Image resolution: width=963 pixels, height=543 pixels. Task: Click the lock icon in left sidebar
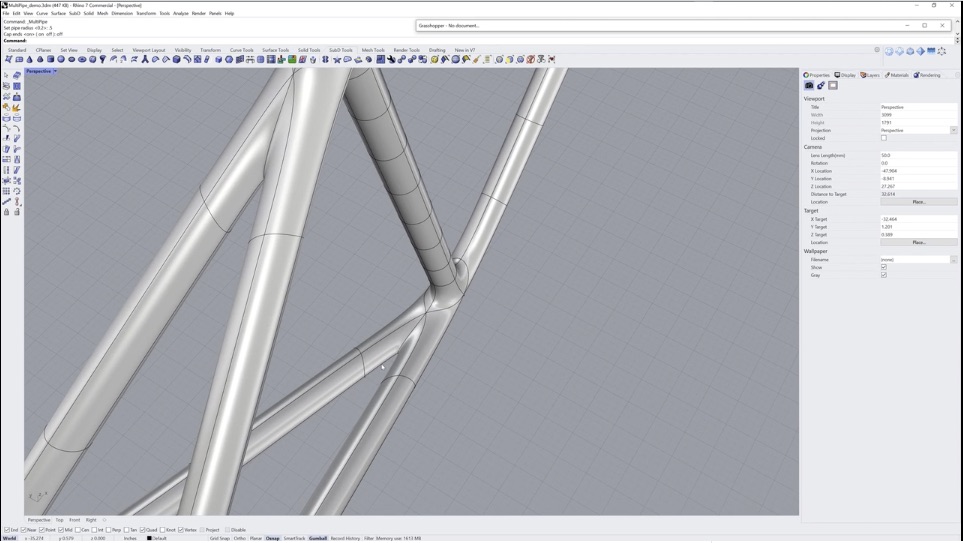click(x=6, y=212)
